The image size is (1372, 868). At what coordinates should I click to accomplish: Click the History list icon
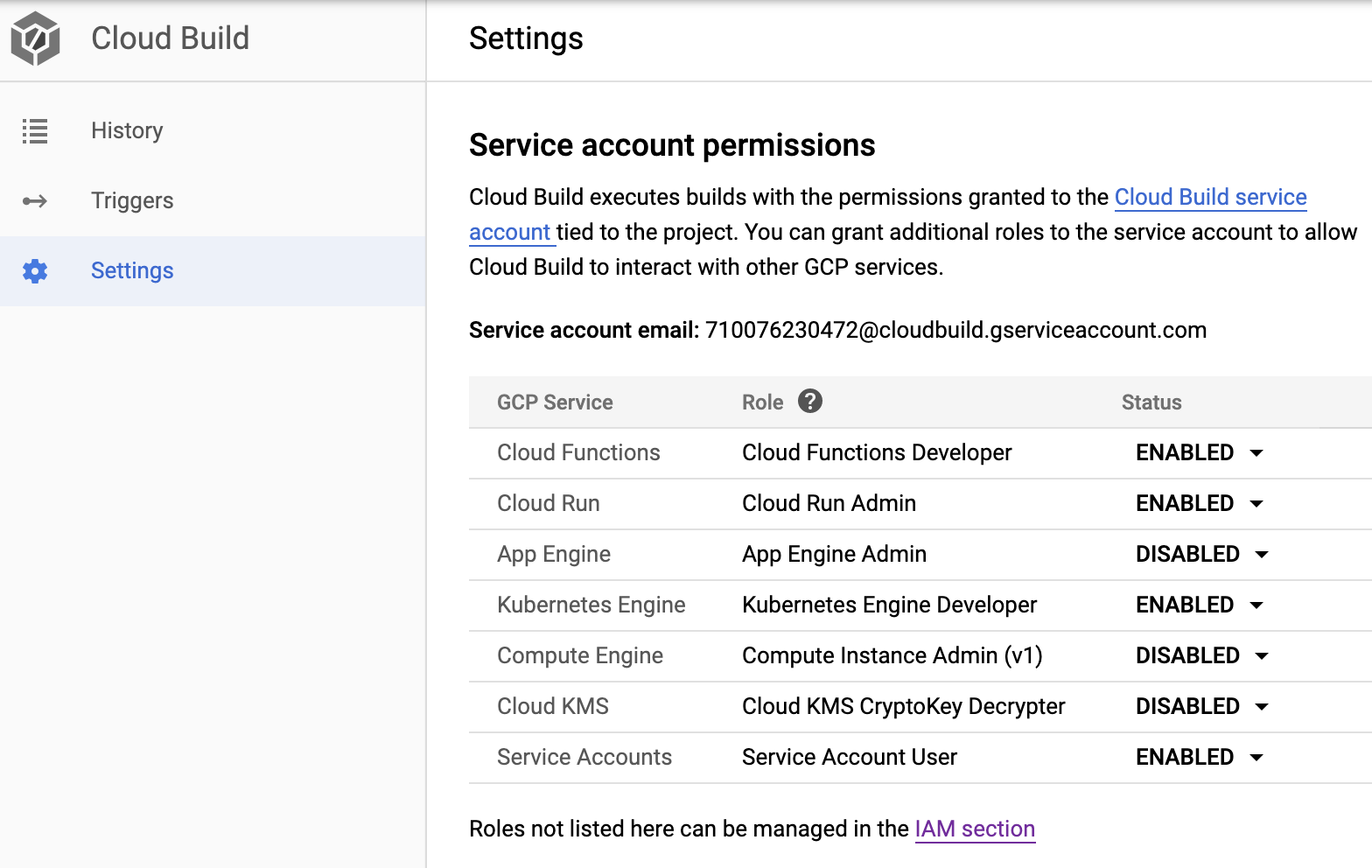click(35, 131)
